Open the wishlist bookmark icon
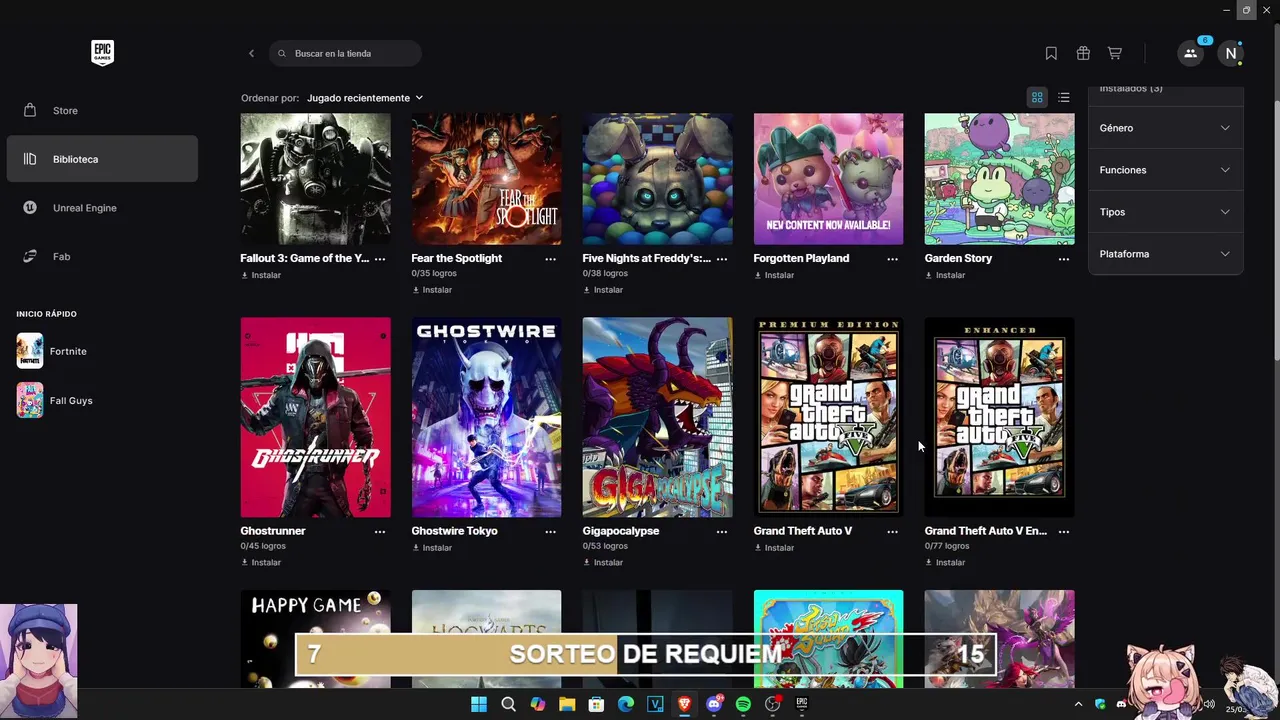 click(x=1051, y=53)
